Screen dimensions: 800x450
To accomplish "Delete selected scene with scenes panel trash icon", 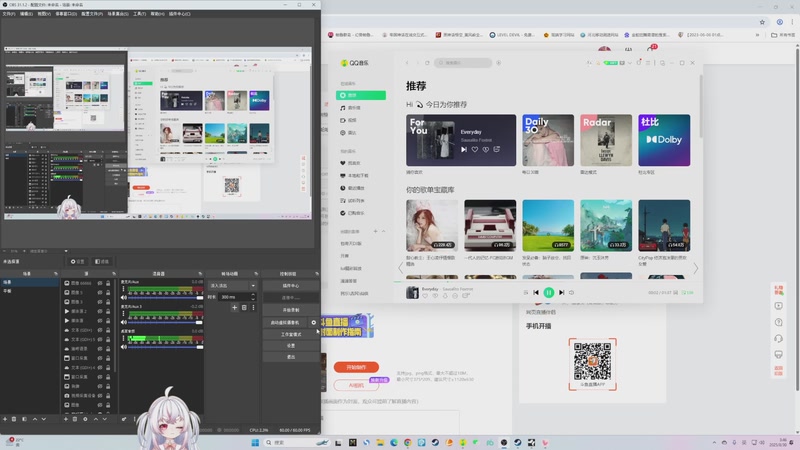I will click(x=14, y=419).
